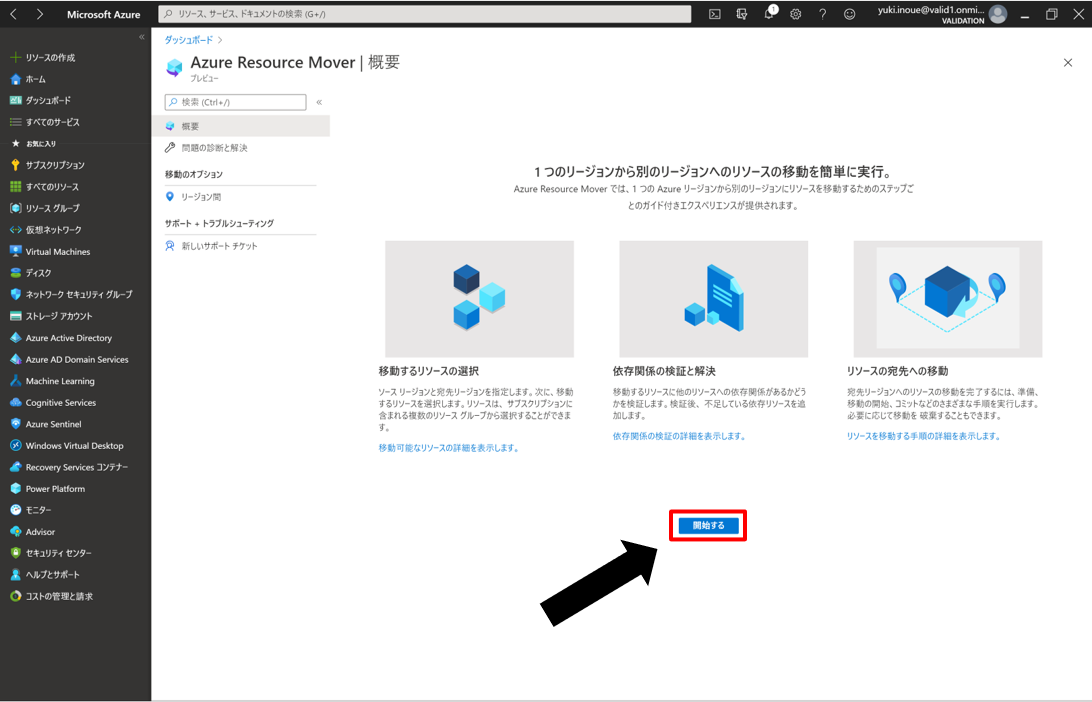The image size is (1092, 702).
Task: Open directory and subscription filter icon
Action: [x=742, y=14]
